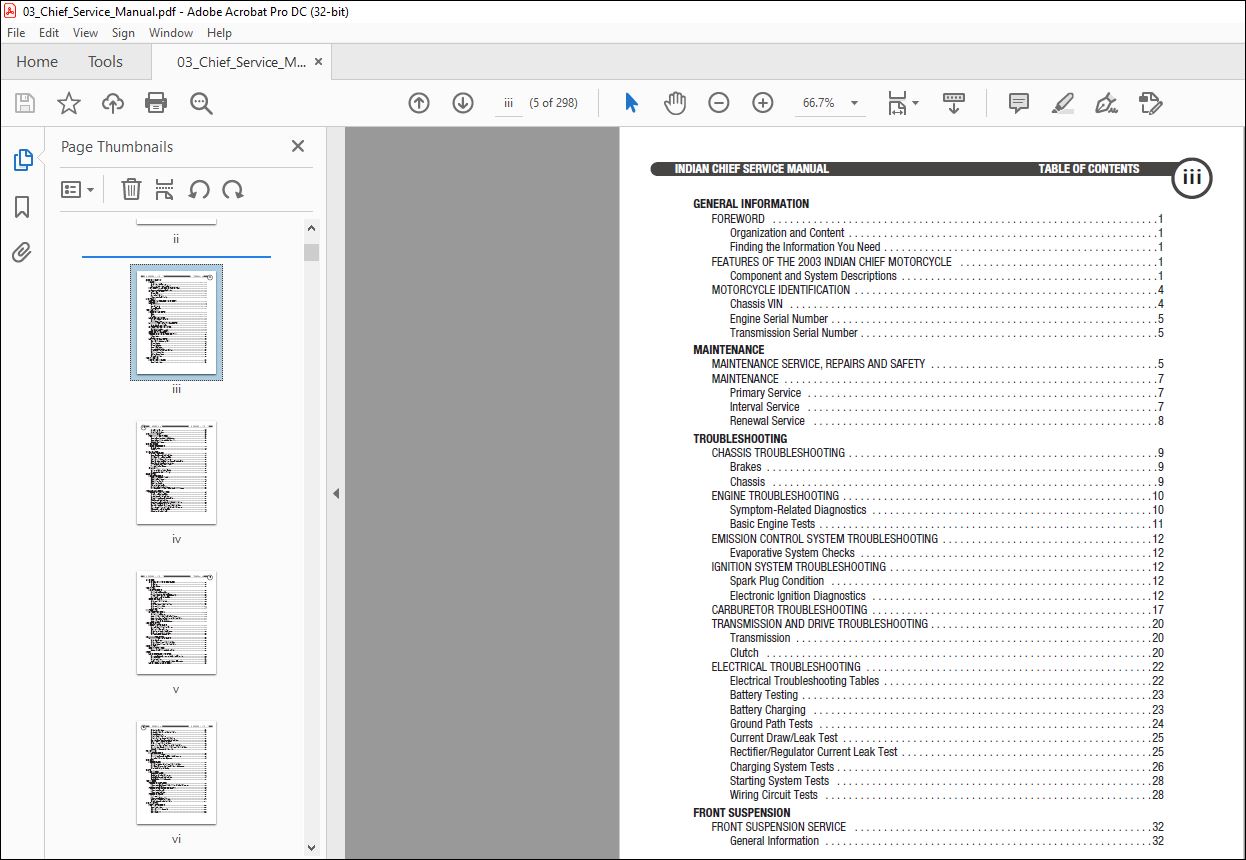The height and width of the screenshot is (860, 1246).
Task: Click the Battery Charging line
Action: [946, 710]
